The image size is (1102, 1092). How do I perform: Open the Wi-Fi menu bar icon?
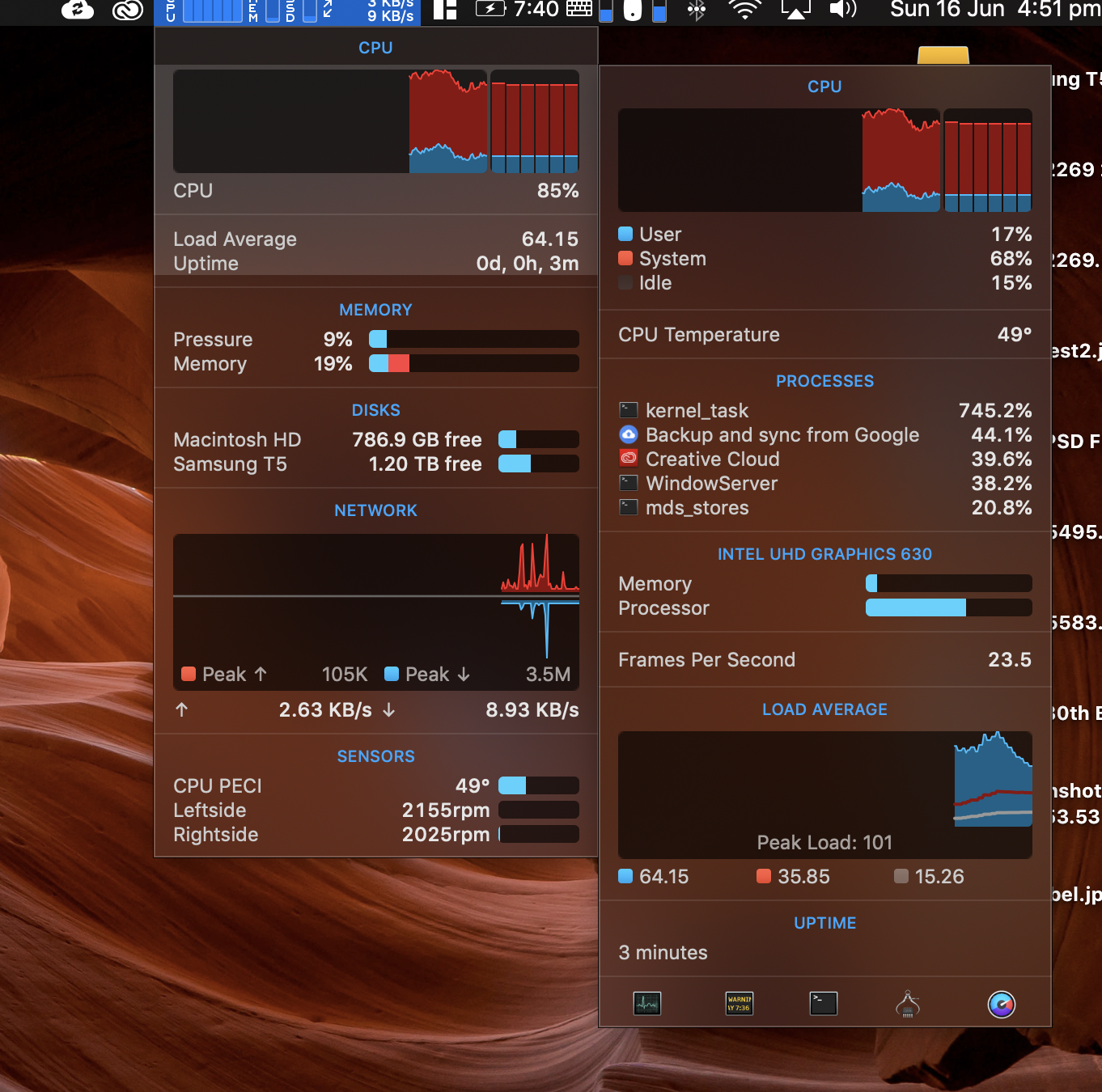(744, 10)
